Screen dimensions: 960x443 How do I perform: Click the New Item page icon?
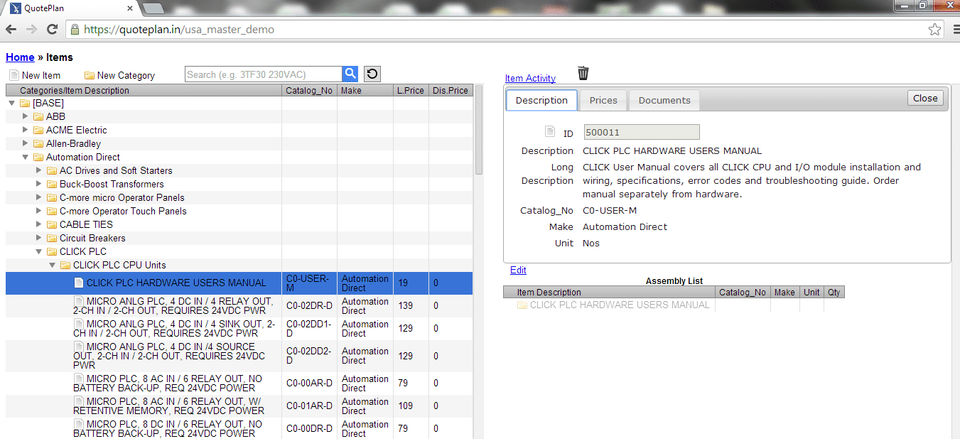(x=14, y=75)
